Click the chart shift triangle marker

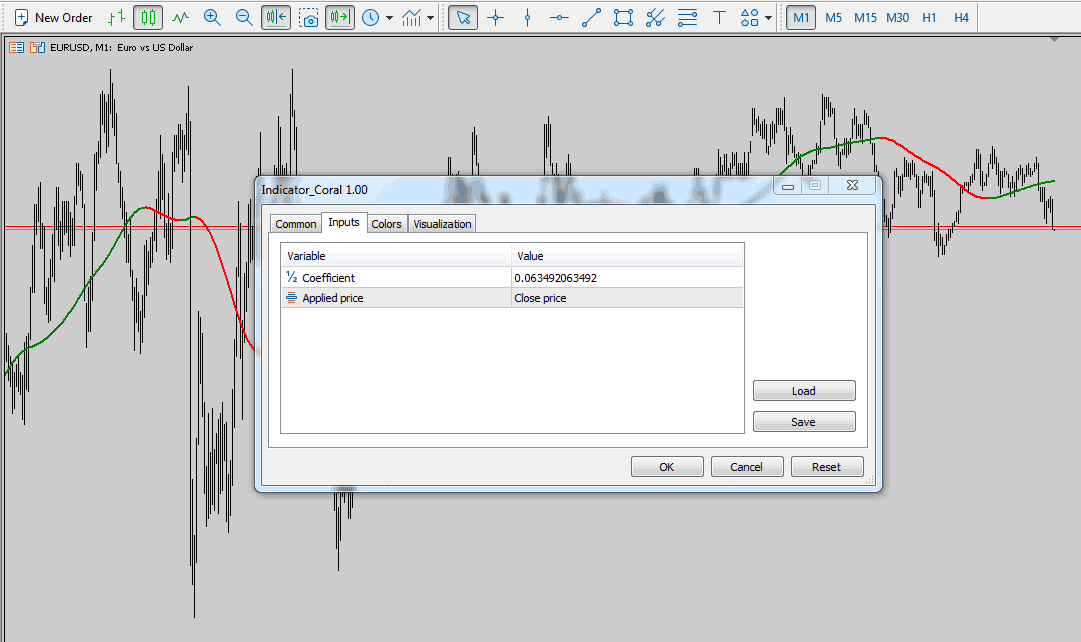pyautogui.click(x=1054, y=39)
